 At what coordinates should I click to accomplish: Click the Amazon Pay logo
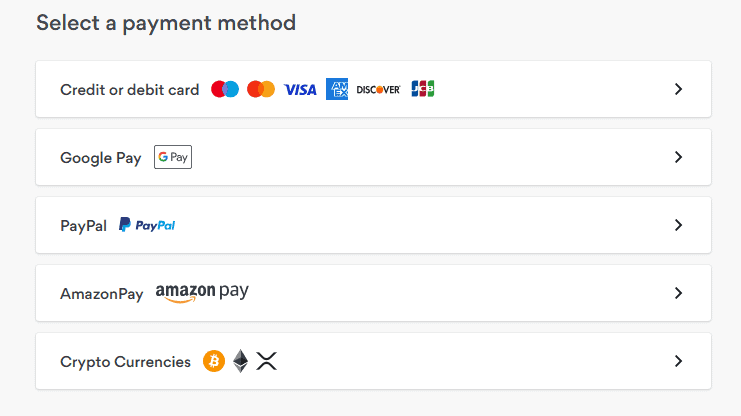point(202,292)
